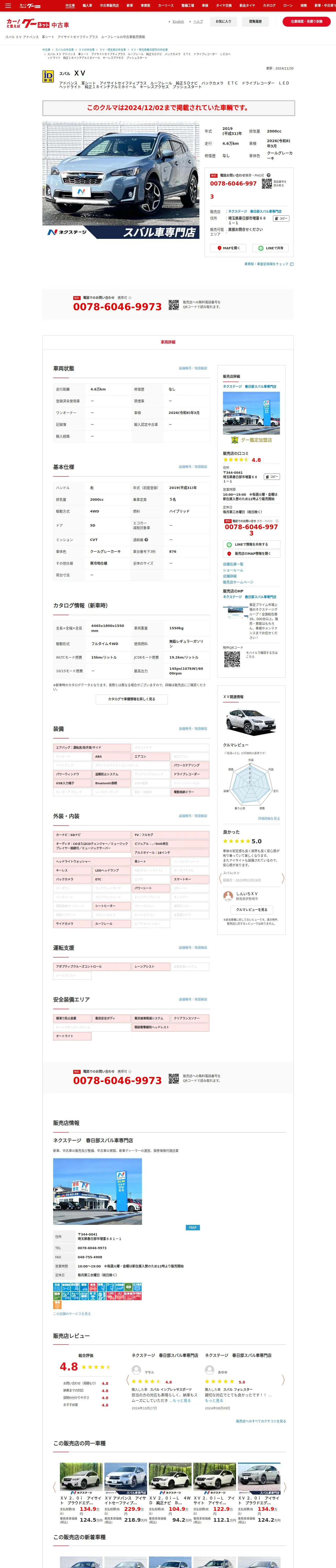Click the red 在庫確認・見積り依頼 button
The height and width of the screenshot is (1568, 336).
306,22
